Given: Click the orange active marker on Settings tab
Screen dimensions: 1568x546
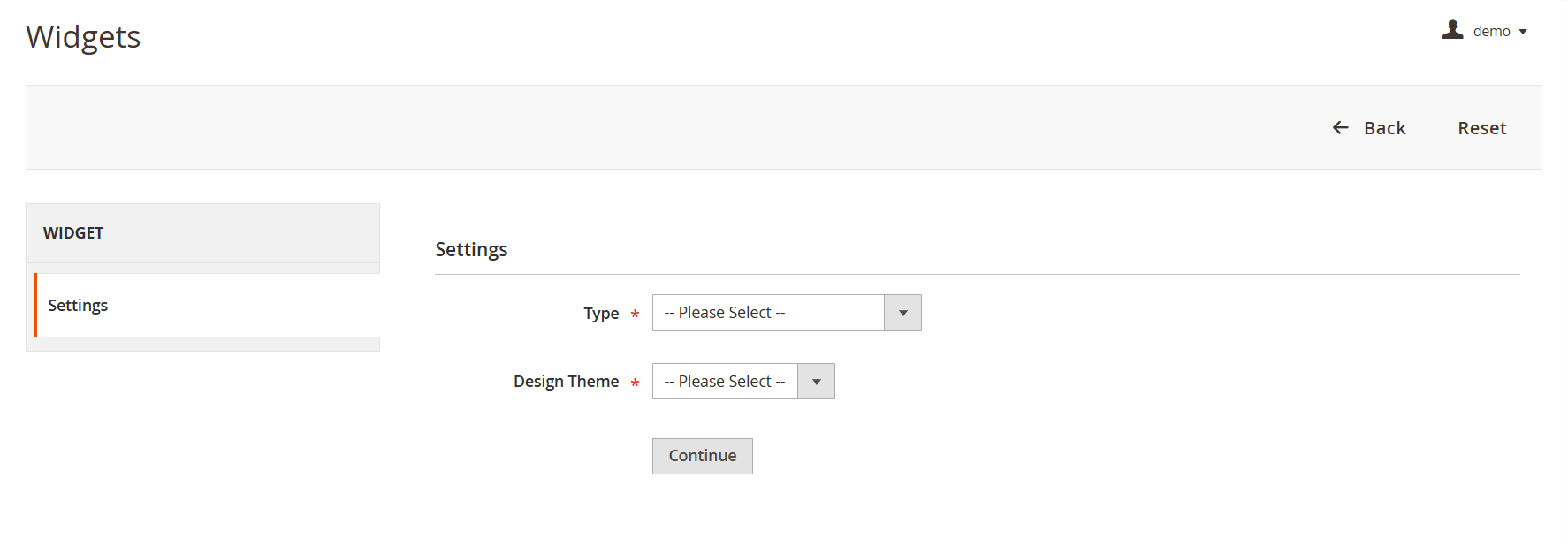Looking at the screenshot, I should click(x=36, y=305).
